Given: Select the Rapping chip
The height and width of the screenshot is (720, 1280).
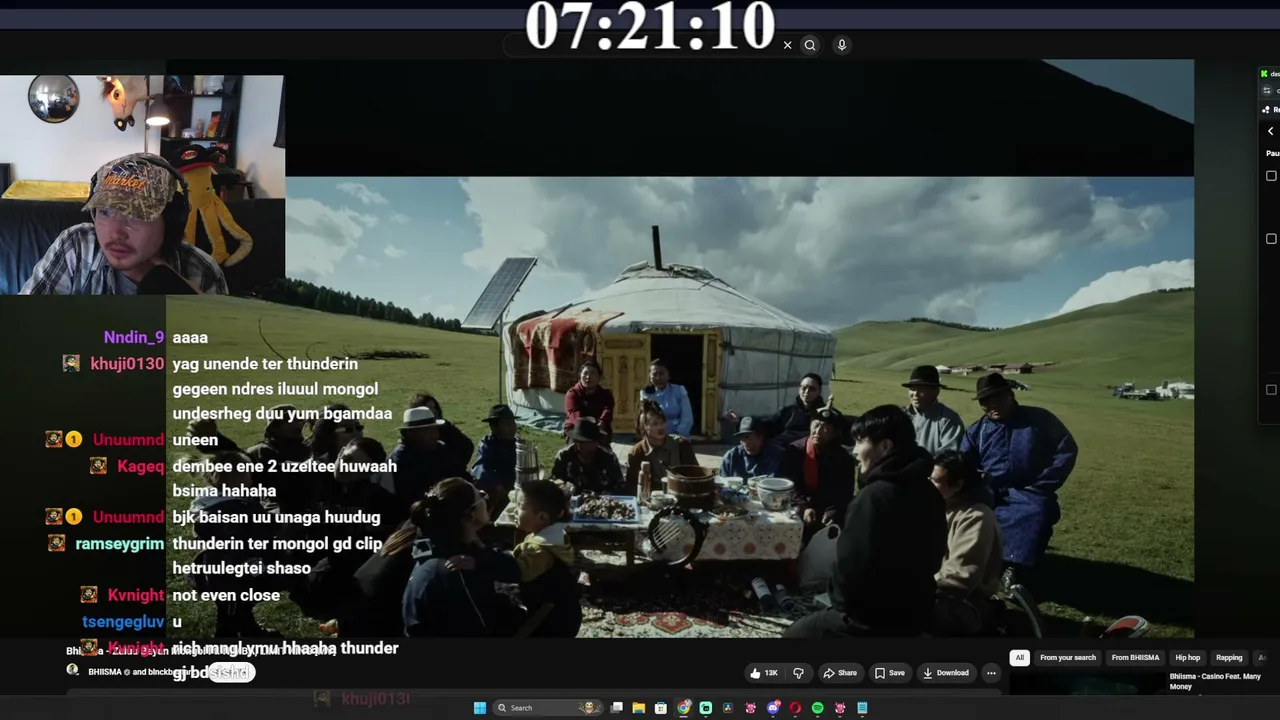Looking at the screenshot, I should tap(1229, 658).
